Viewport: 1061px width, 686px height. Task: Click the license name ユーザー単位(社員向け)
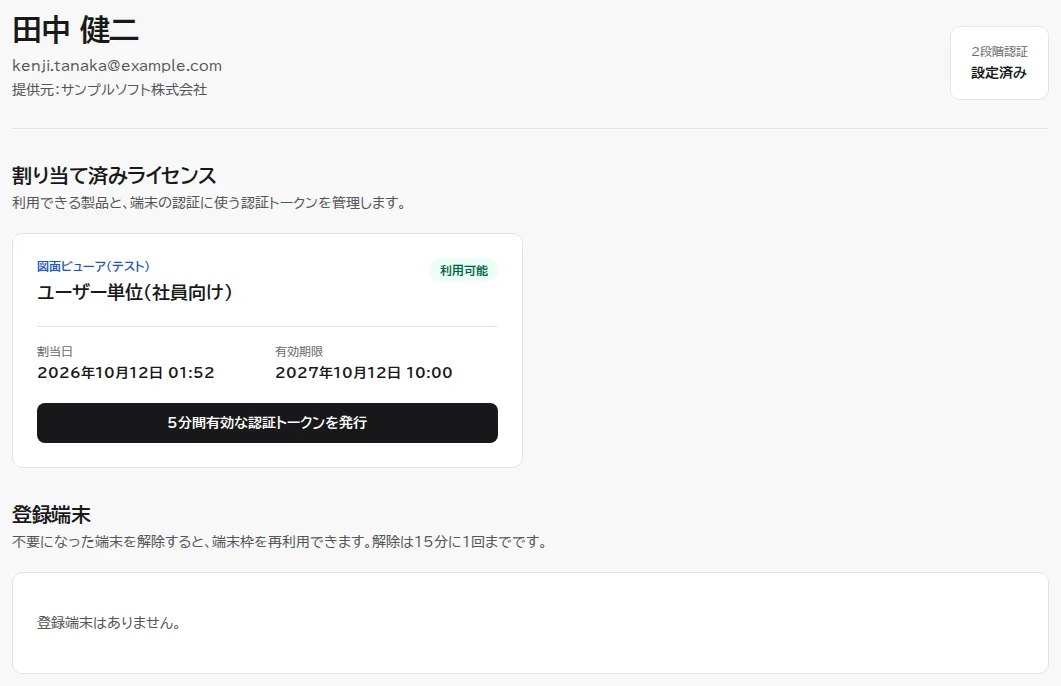click(135, 292)
